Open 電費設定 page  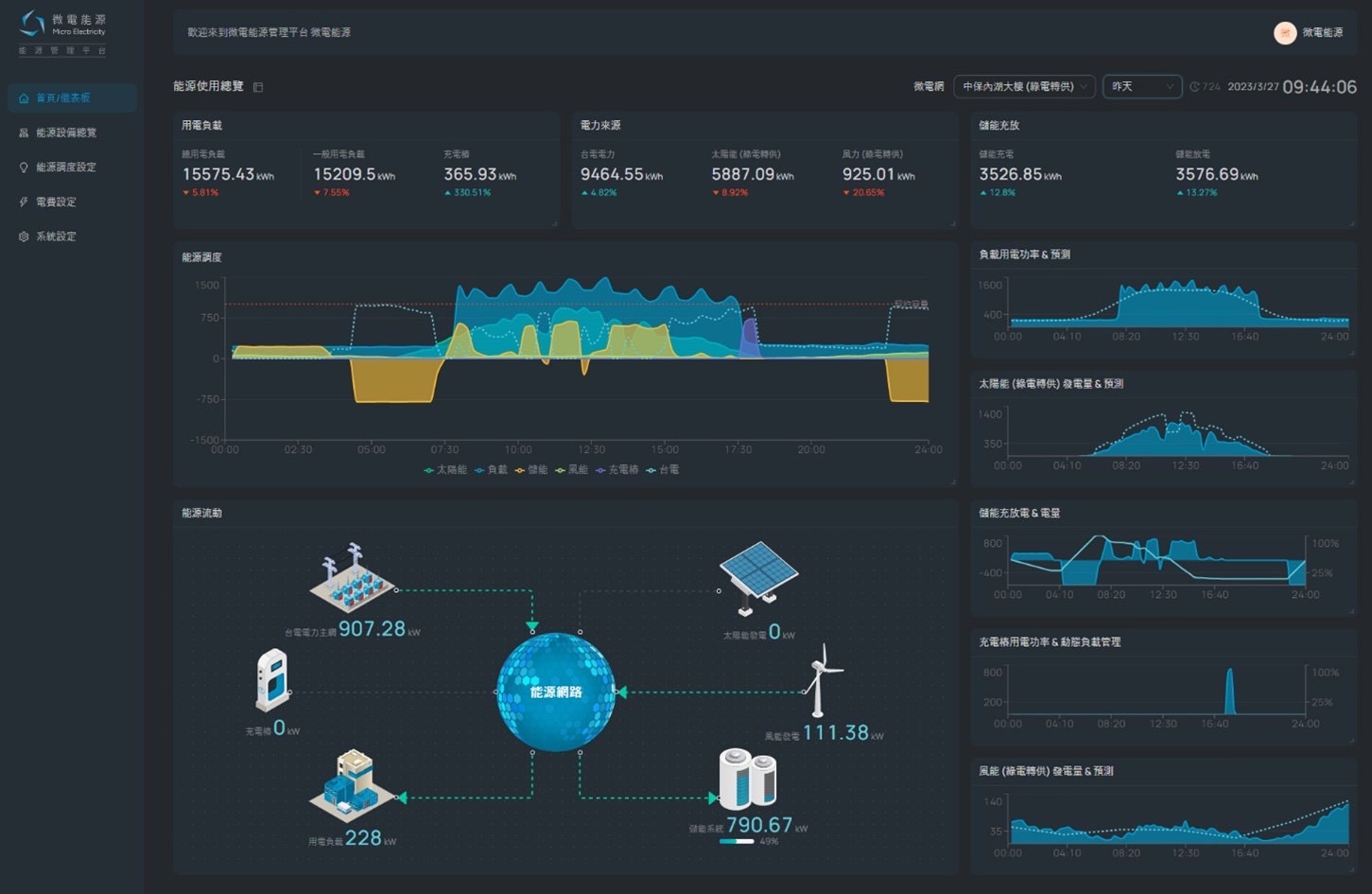(56, 202)
